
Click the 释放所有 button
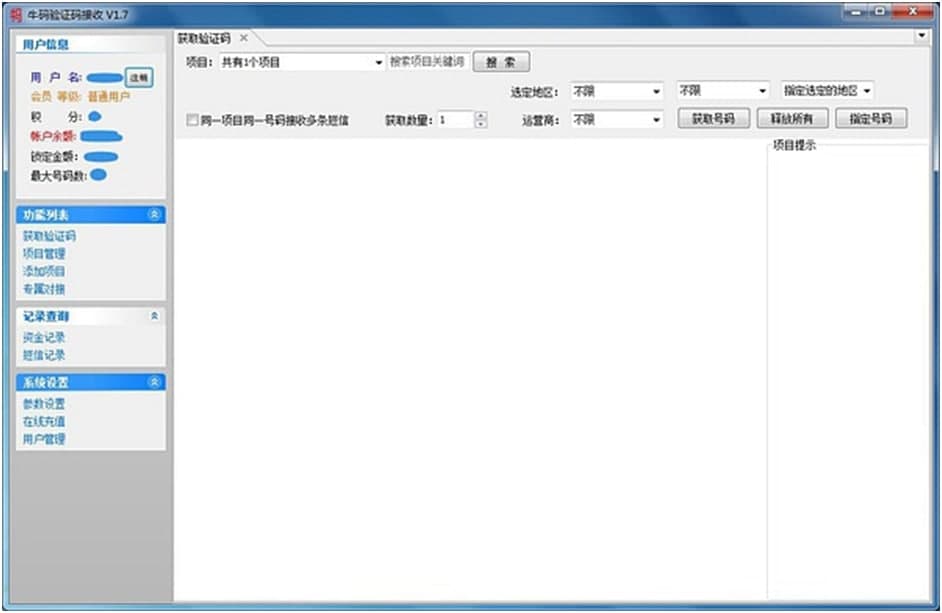(792, 118)
